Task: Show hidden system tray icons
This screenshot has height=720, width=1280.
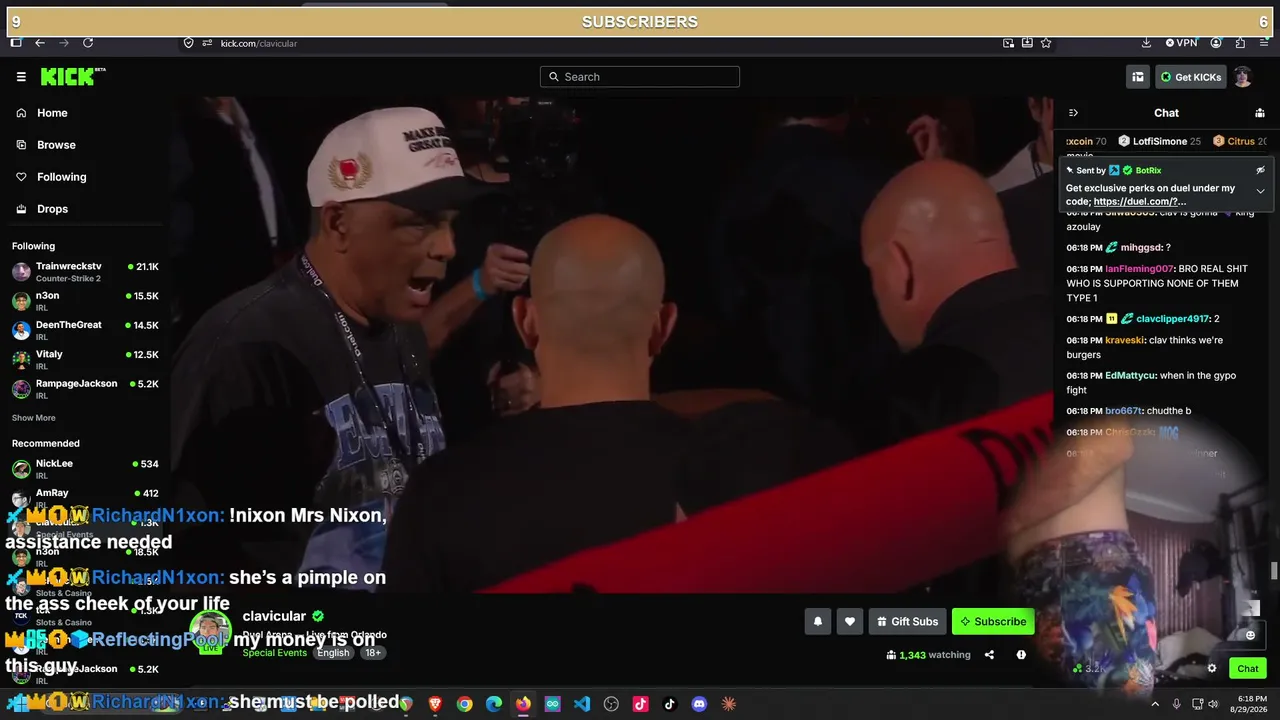Action: coord(1155,704)
